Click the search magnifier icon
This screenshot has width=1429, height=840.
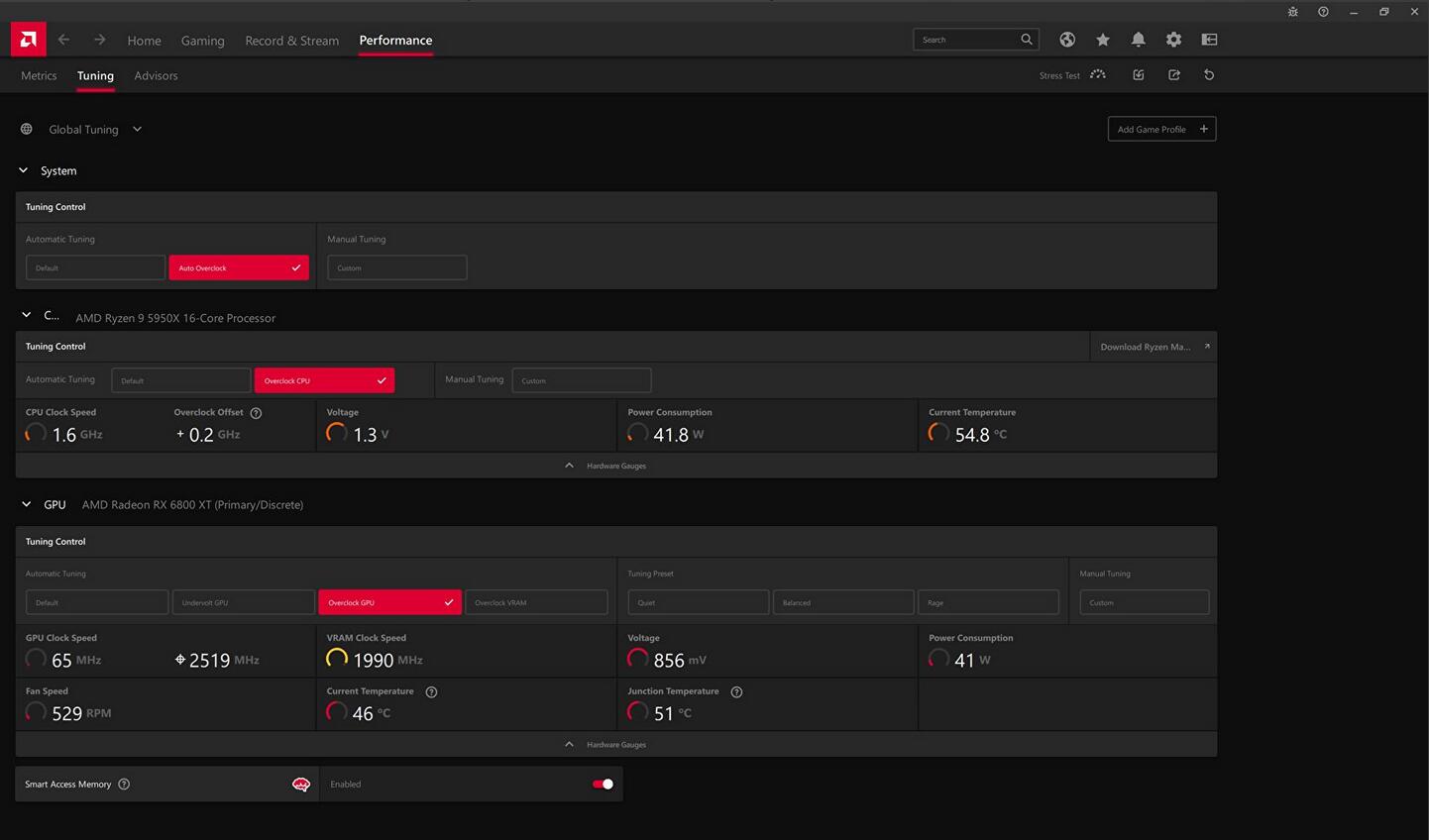1027,40
